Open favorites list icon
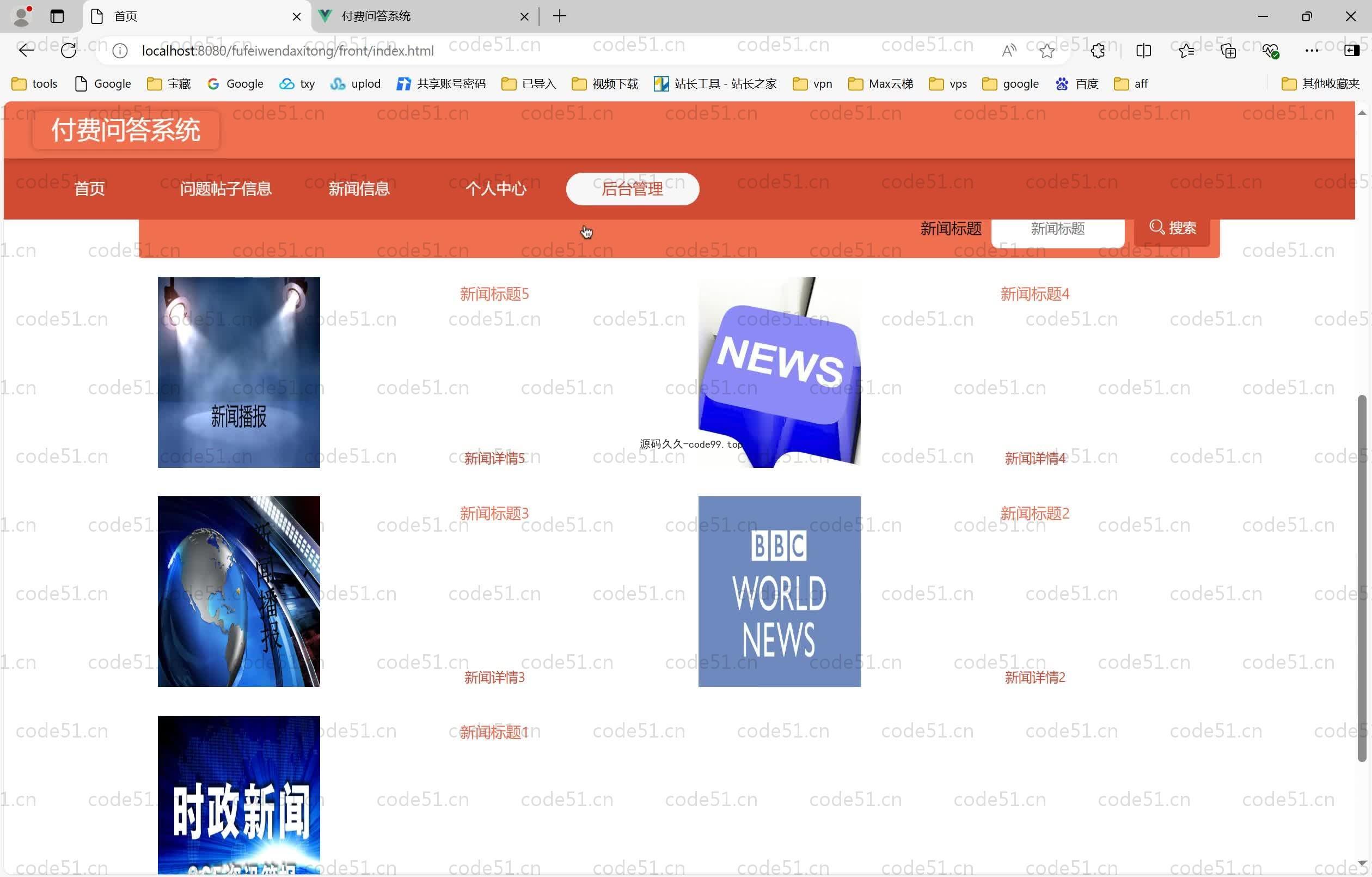The image size is (1372, 877). (x=1186, y=51)
